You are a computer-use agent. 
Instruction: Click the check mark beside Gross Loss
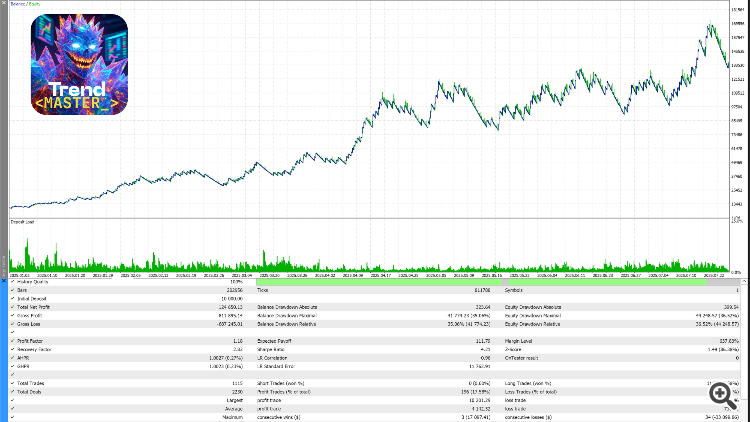(x=12, y=324)
